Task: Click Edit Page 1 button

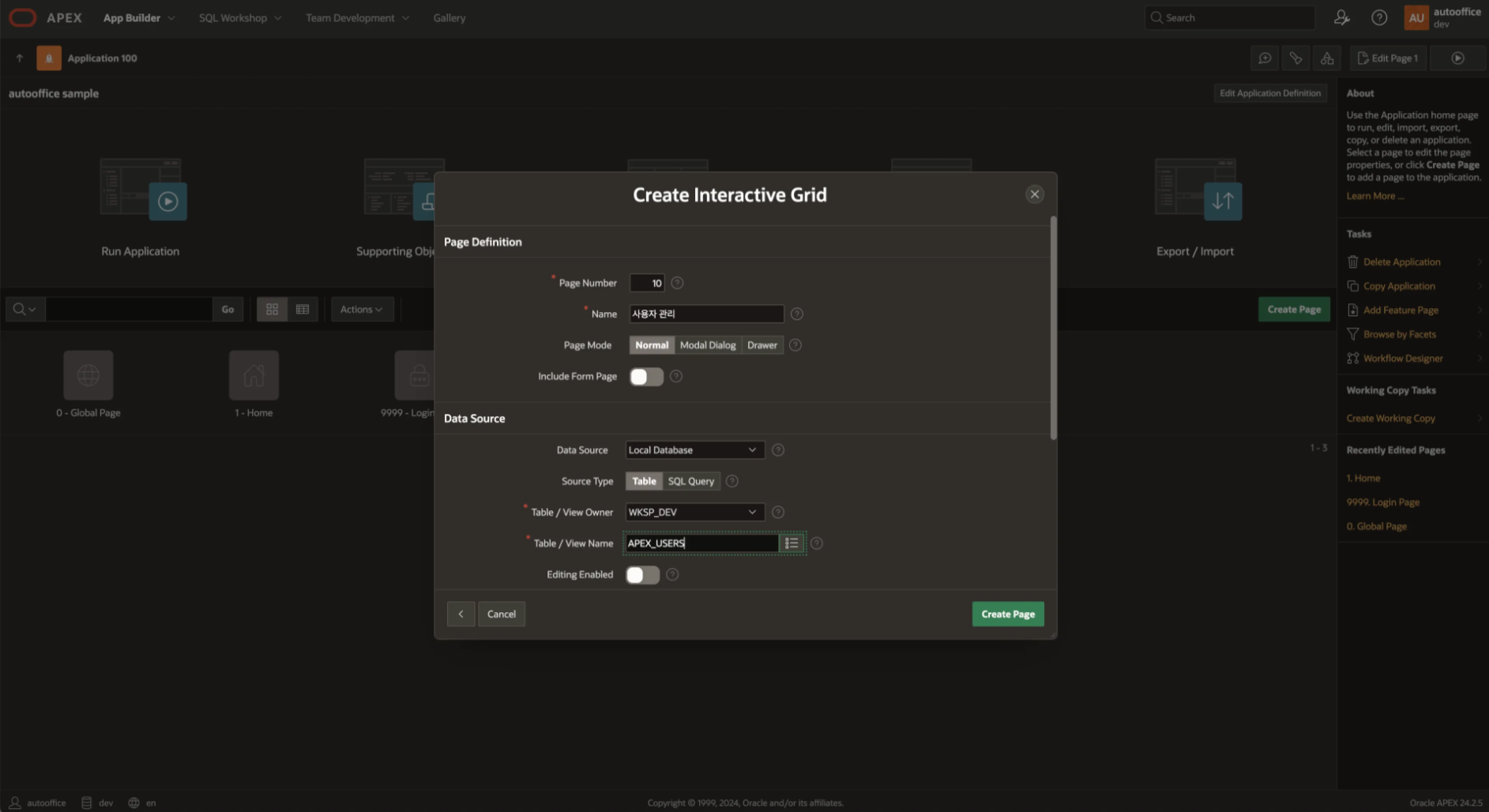Action: tap(1388, 58)
